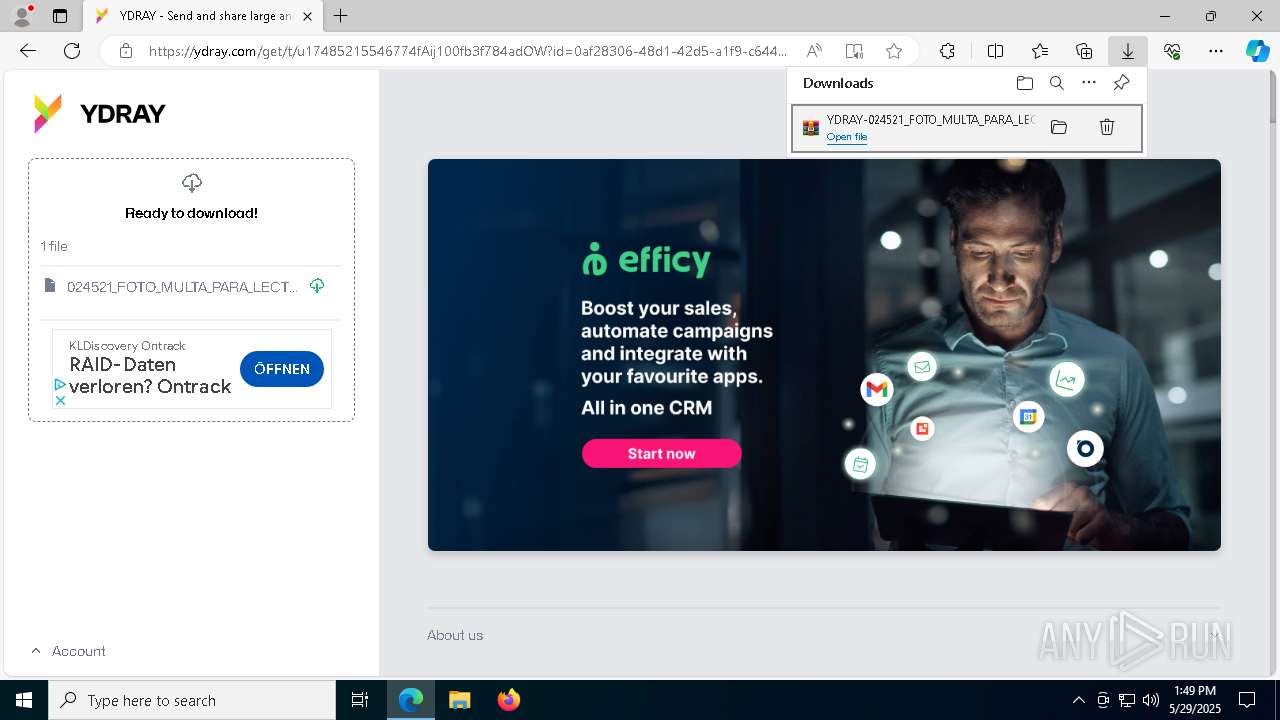
Task: Open network status in tray
Action: pyautogui.click(x=1127, y=700)
